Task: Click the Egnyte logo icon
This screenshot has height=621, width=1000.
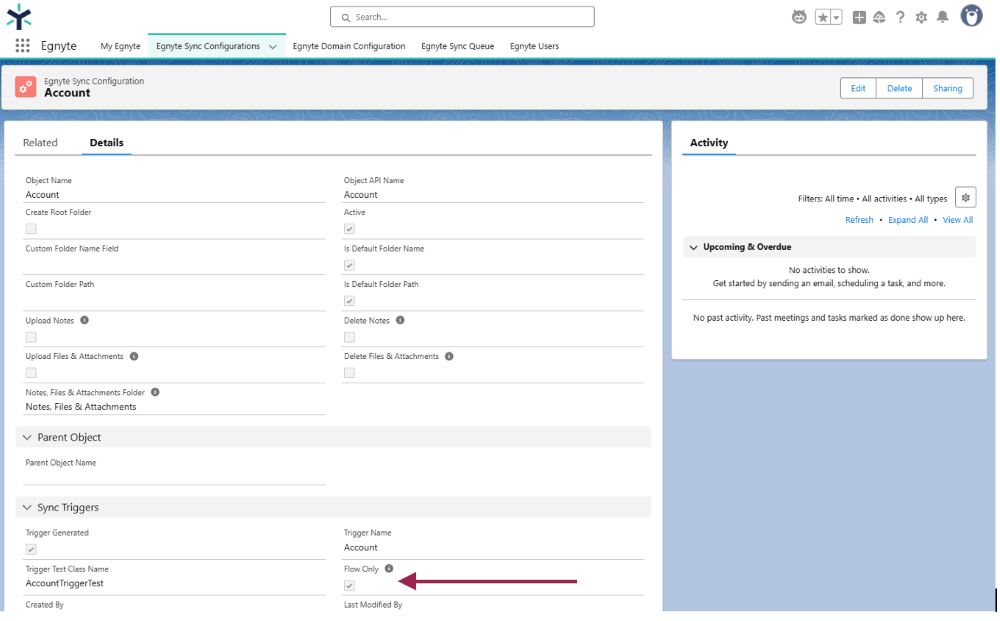Action: (19, 17)
